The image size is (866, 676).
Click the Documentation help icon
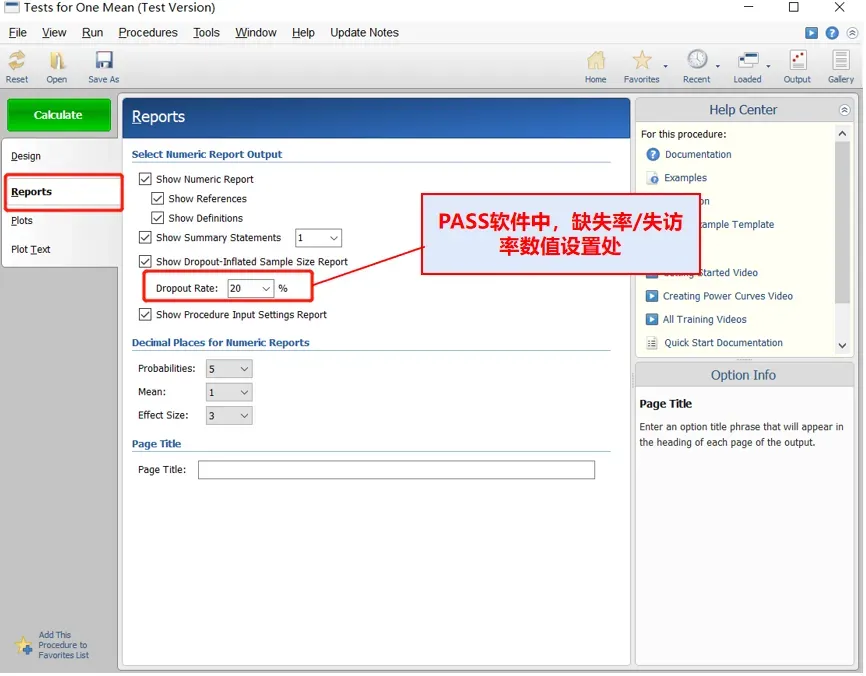(654, 155)
